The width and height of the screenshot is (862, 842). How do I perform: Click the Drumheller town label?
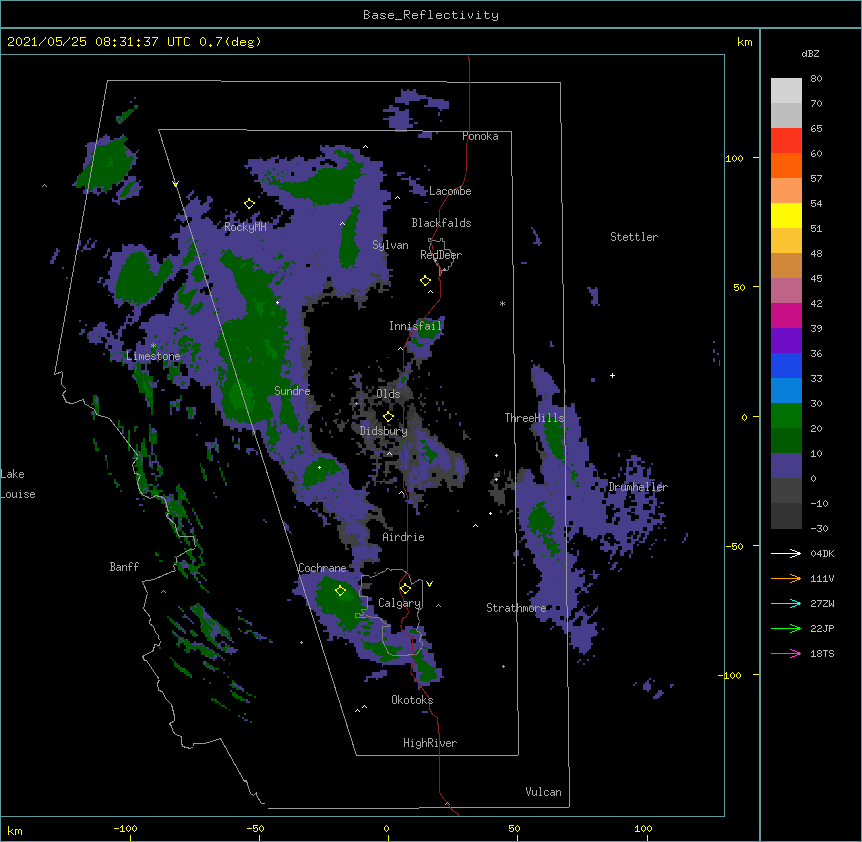(638, 487)
